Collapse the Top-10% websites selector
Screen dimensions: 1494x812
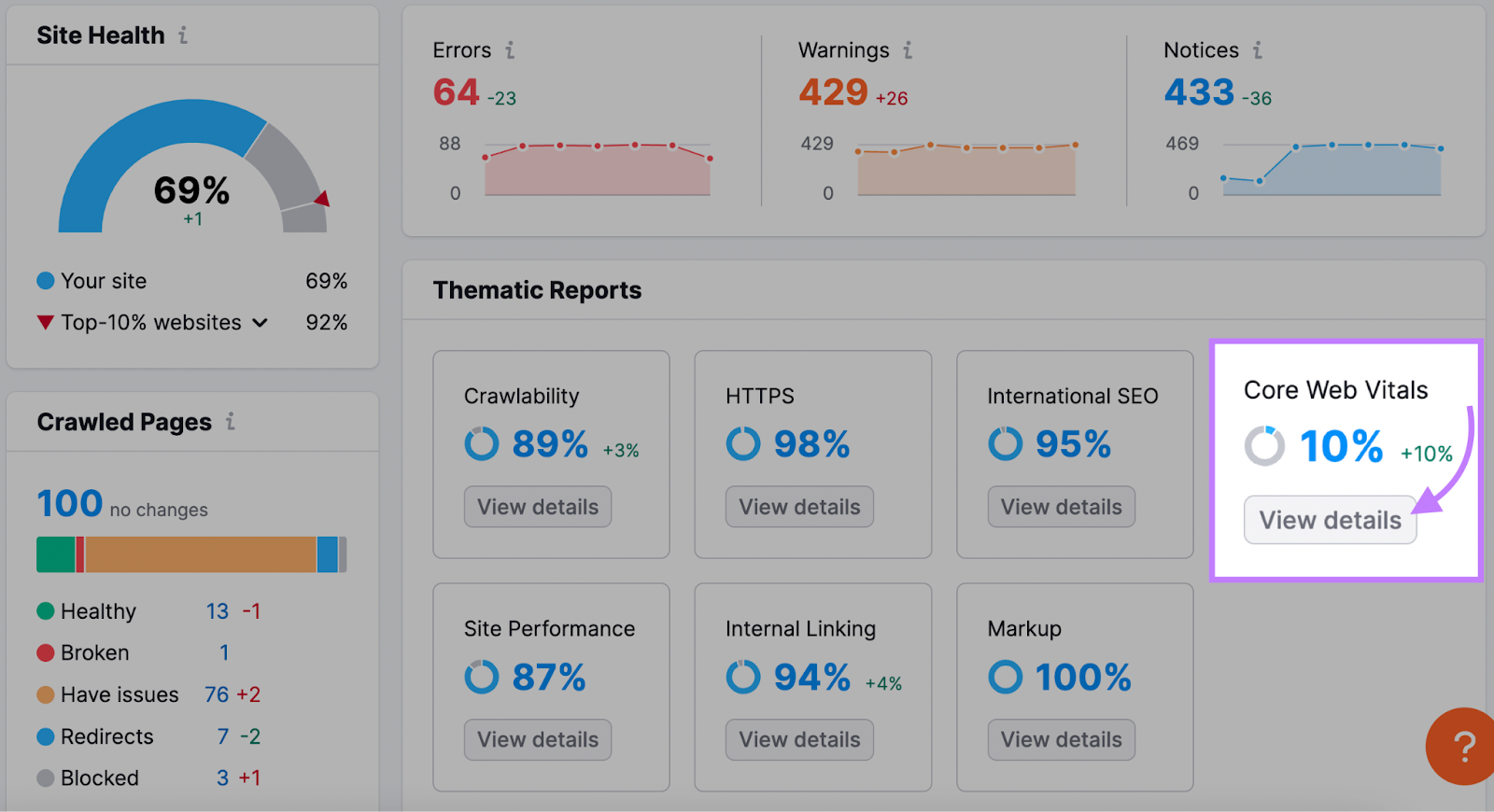[261, 322]
